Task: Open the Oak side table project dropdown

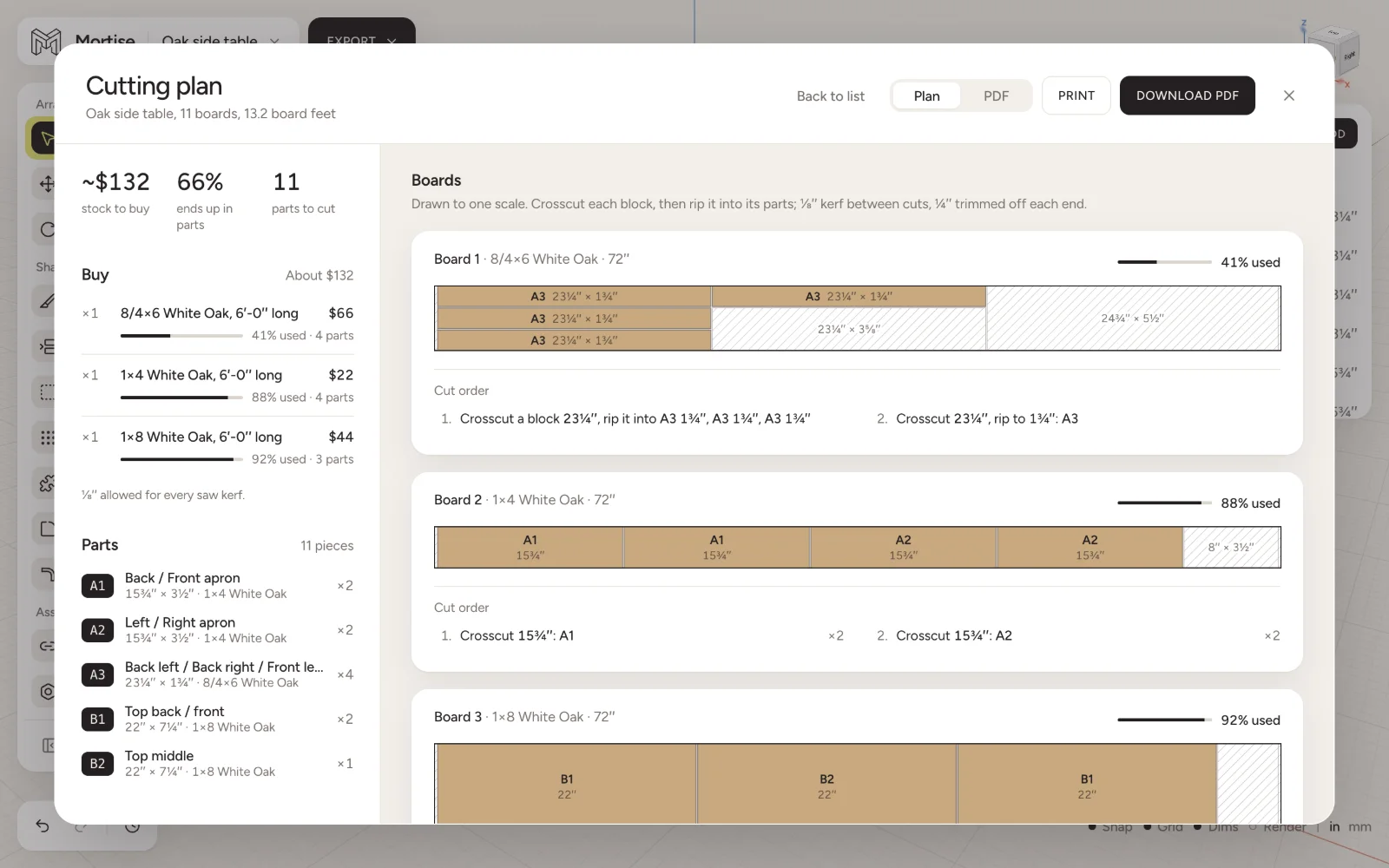Action: pyautogui.click(x=221, y=41)
